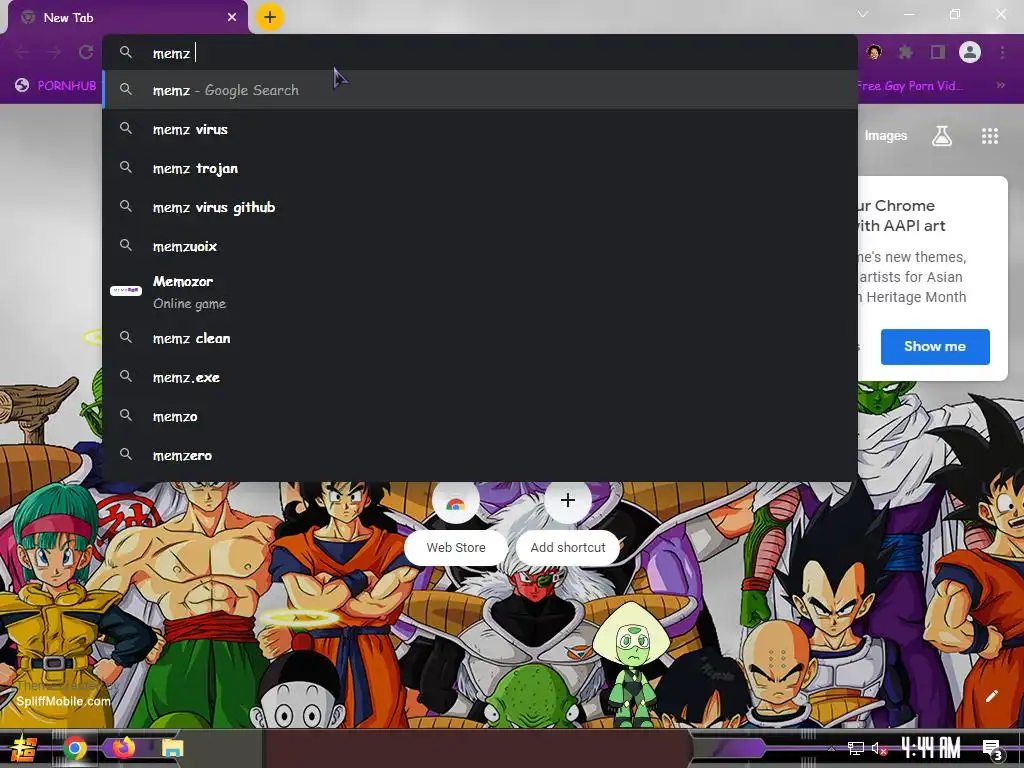The width and height of the screenshot is (1024, 768).
Task: Select the Memozor Online game suggestion
Action: coord(480,292)
